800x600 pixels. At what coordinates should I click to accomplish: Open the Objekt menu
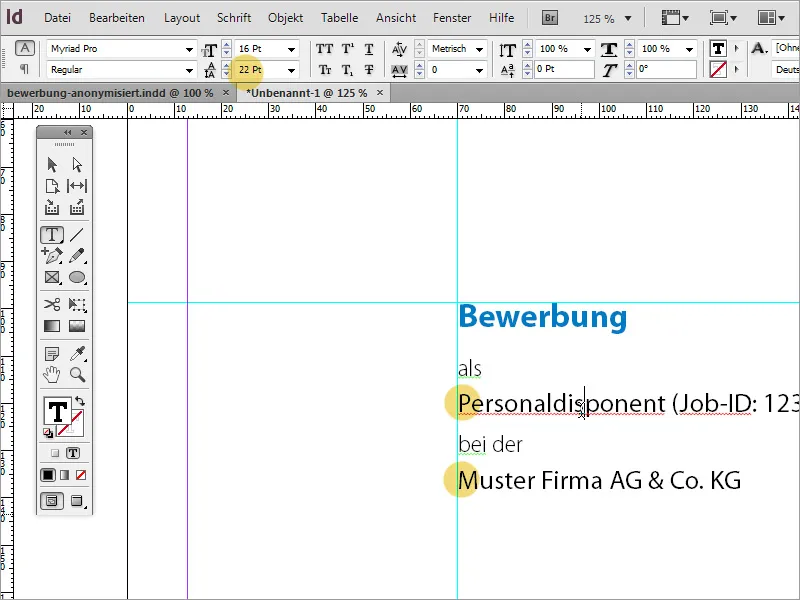pos(285,18)
